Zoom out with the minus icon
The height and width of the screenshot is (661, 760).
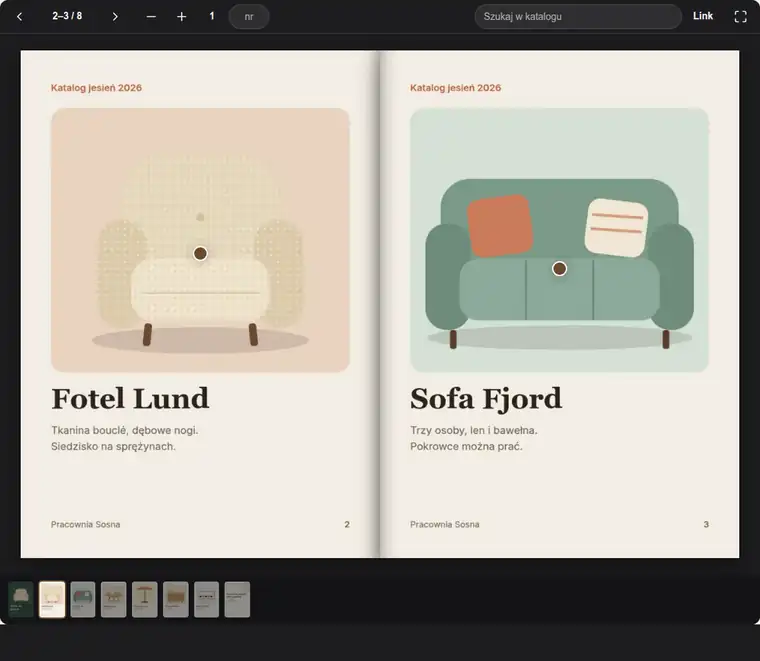(151, 16)
